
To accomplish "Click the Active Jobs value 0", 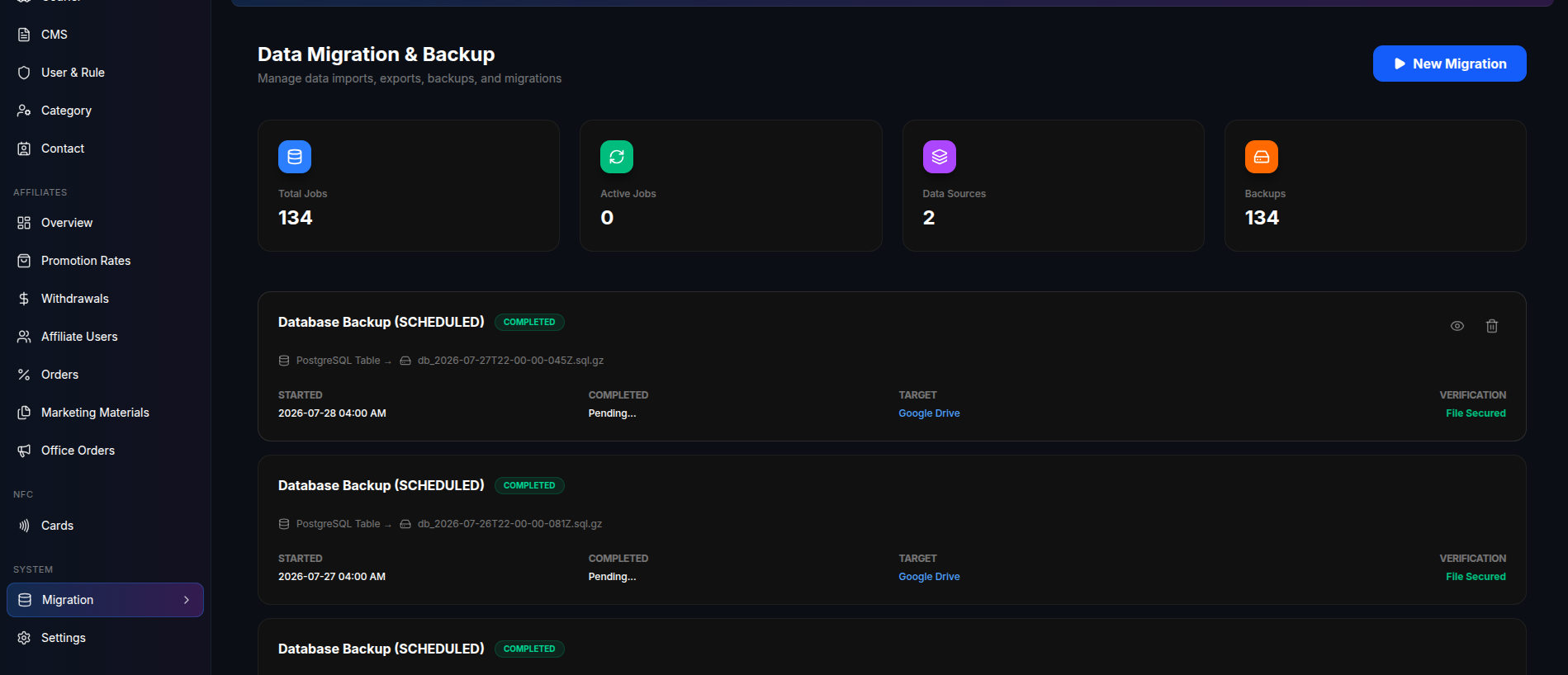I will click(607, 218).
